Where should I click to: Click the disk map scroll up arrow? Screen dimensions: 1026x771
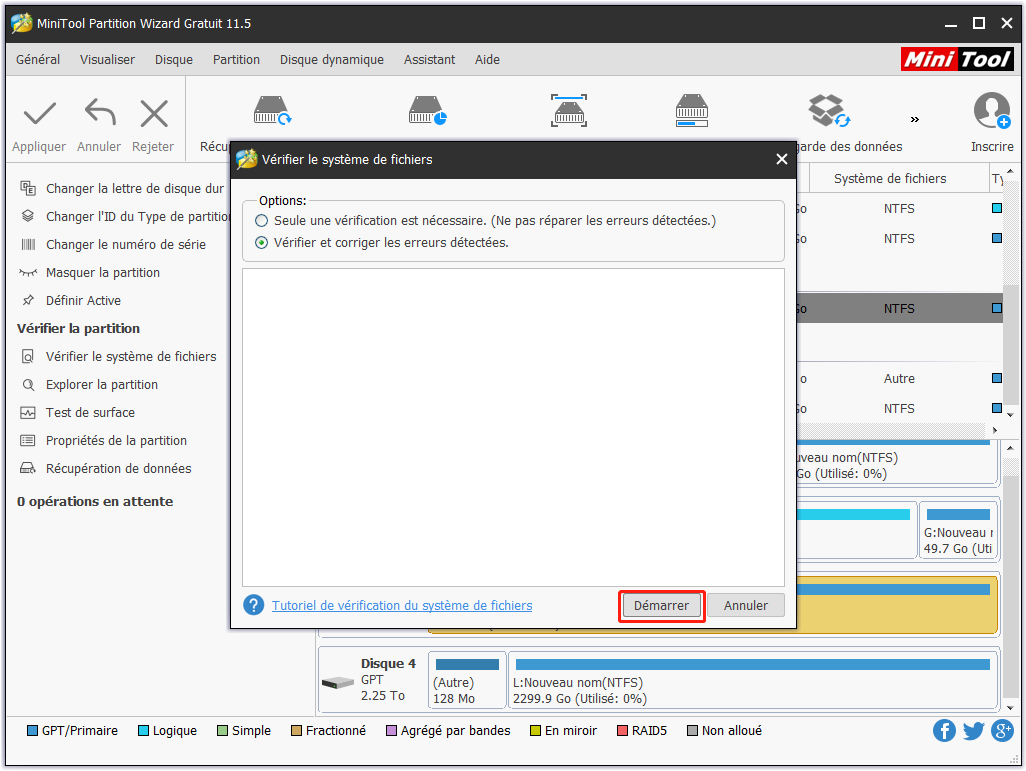(x=1010, y=448)
